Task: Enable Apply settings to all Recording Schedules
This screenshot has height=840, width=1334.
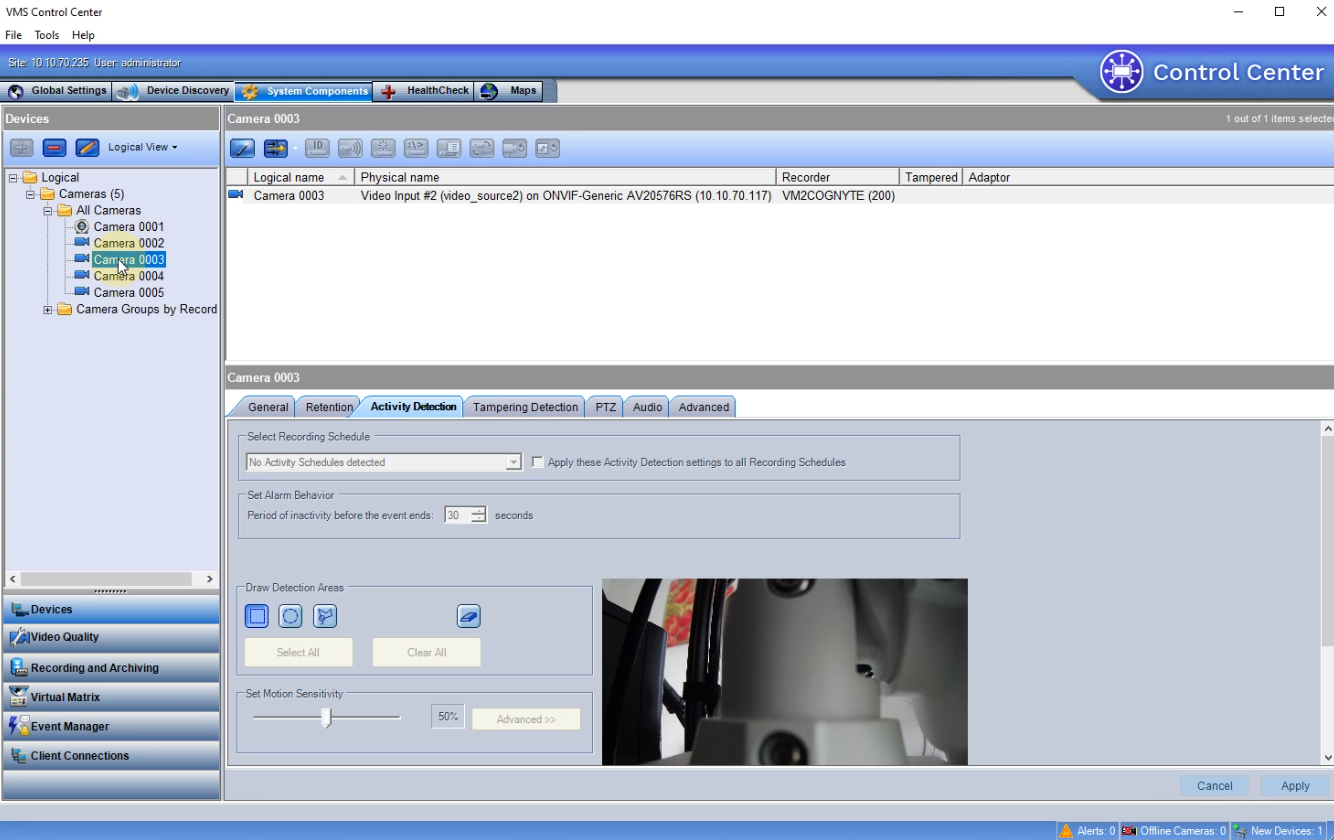Action: click(x=538, y=462)
